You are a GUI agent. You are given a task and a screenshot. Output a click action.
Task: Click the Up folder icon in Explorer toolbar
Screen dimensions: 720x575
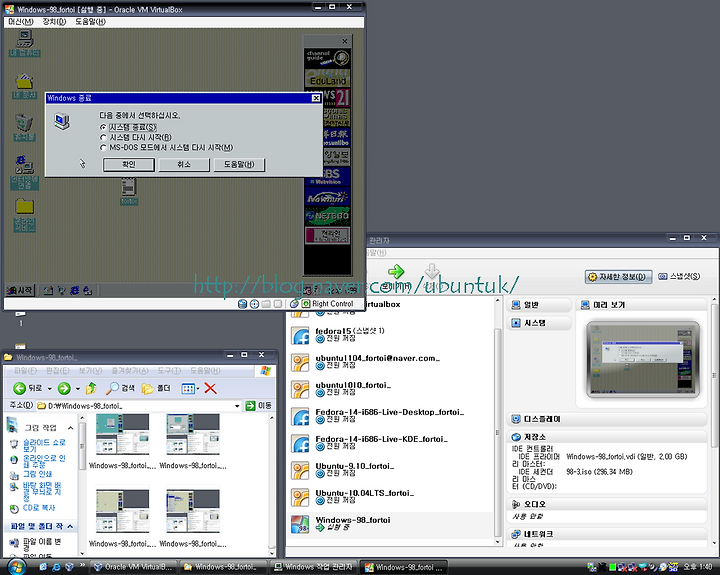tap(91, 389)
